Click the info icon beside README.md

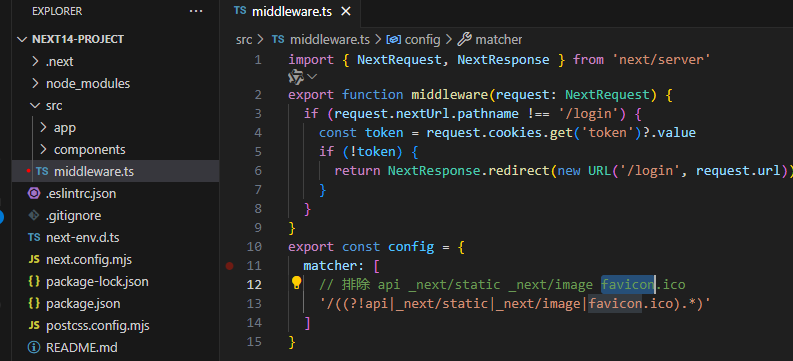[x=34, y=348]
